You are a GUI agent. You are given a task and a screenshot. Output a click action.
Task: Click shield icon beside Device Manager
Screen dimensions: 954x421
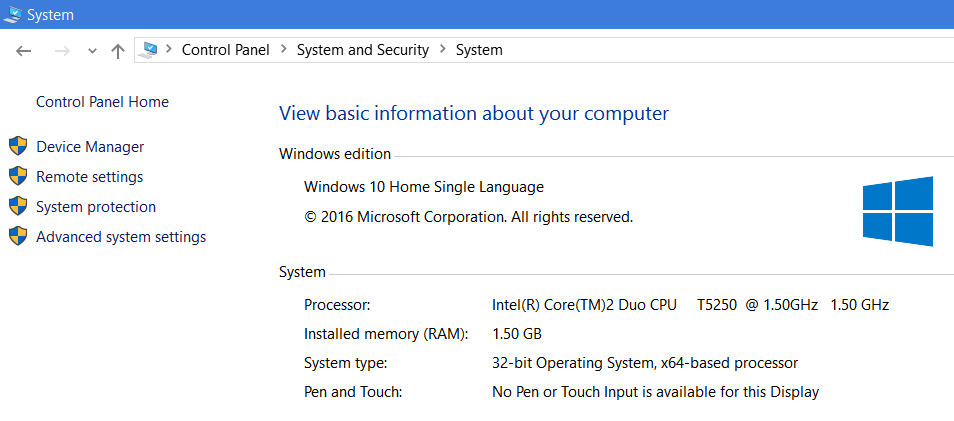click(x=18, y=147)
